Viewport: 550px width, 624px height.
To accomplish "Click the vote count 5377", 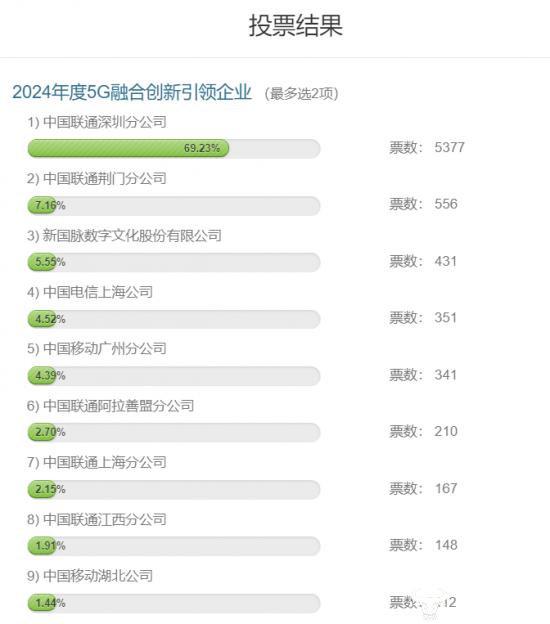I will (x=449, y=148).
